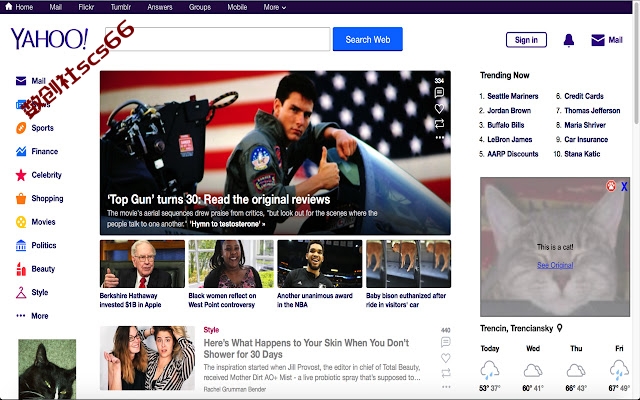Open Another unanimous award NBA thumbnail
The width and height of the screenshot is (640, 400).
pyautogui.click(x=320, y=264)
